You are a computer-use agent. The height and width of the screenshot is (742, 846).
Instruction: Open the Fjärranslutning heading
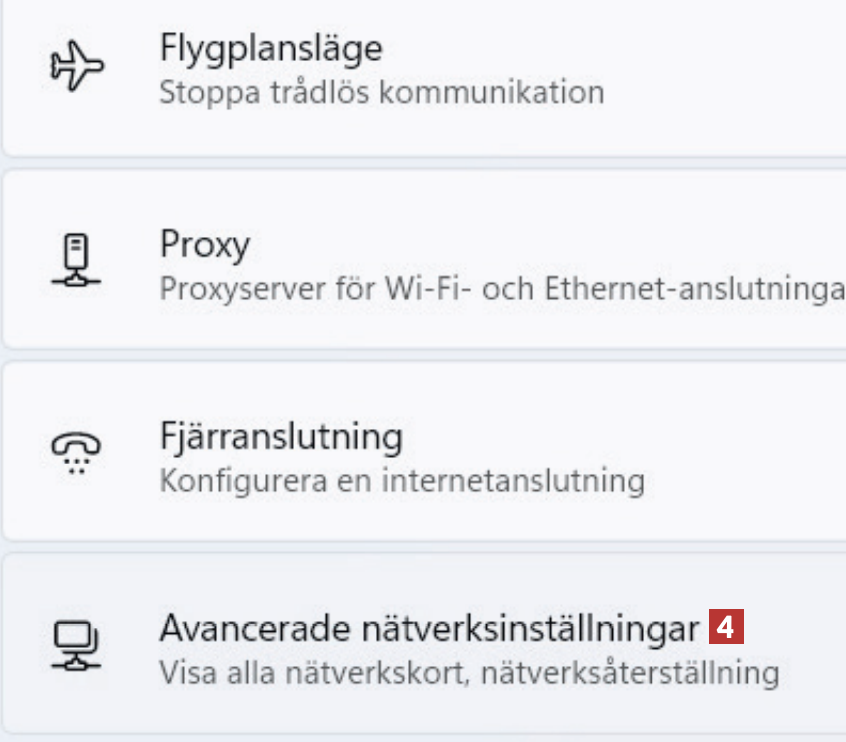point(281,436)
